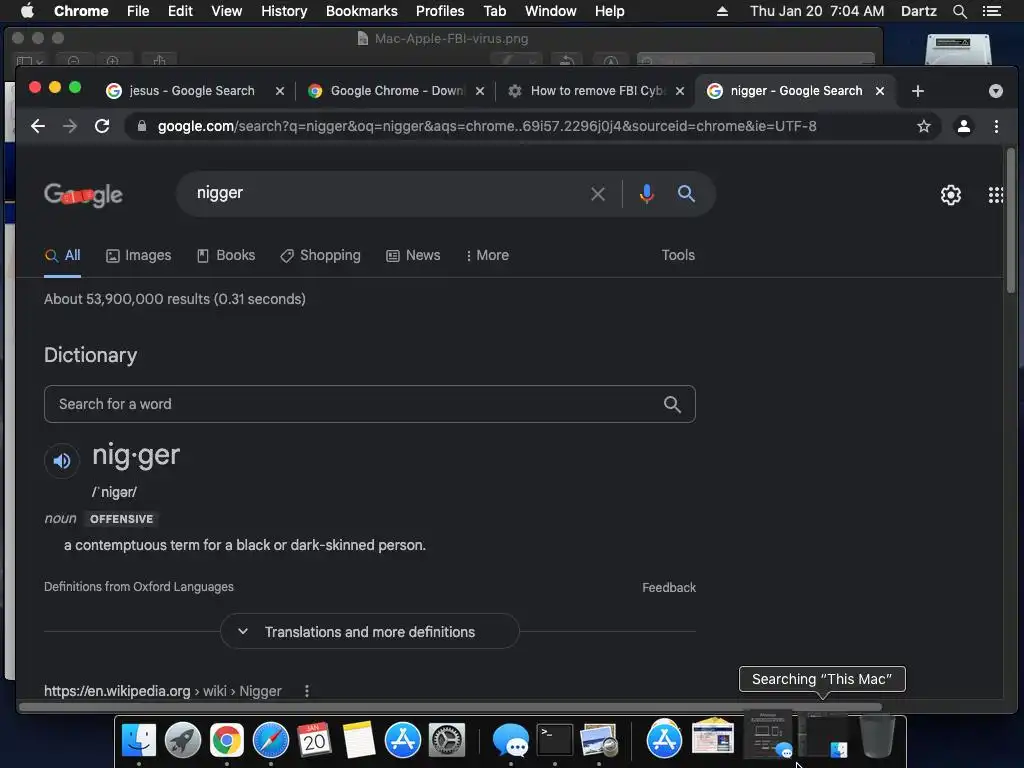Switch to 'How to remove FBI Cyber' tab
The width and height of the screenshot is (1024, 768).
click(x=596, y=91)
